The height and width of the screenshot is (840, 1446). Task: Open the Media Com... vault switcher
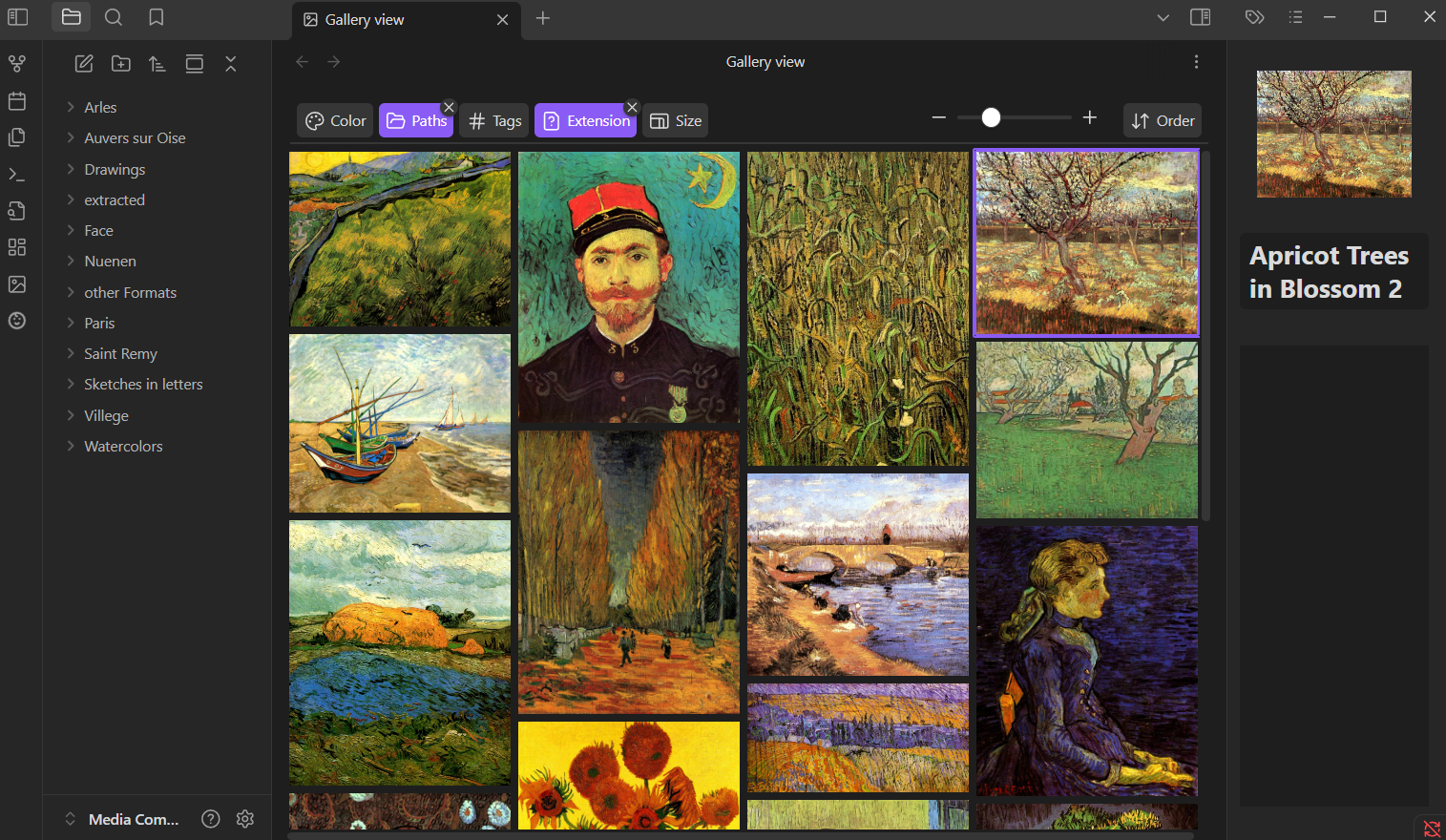pyautogui.click(x=122, y=819)
